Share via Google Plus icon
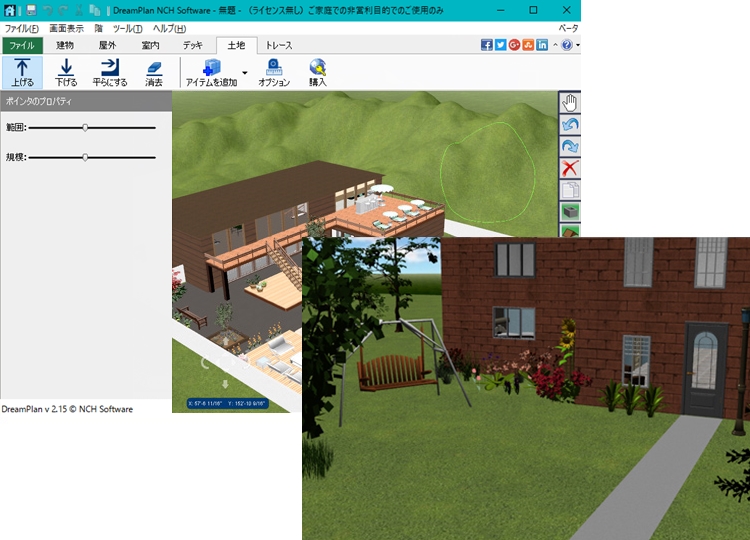 pos(514,45)
